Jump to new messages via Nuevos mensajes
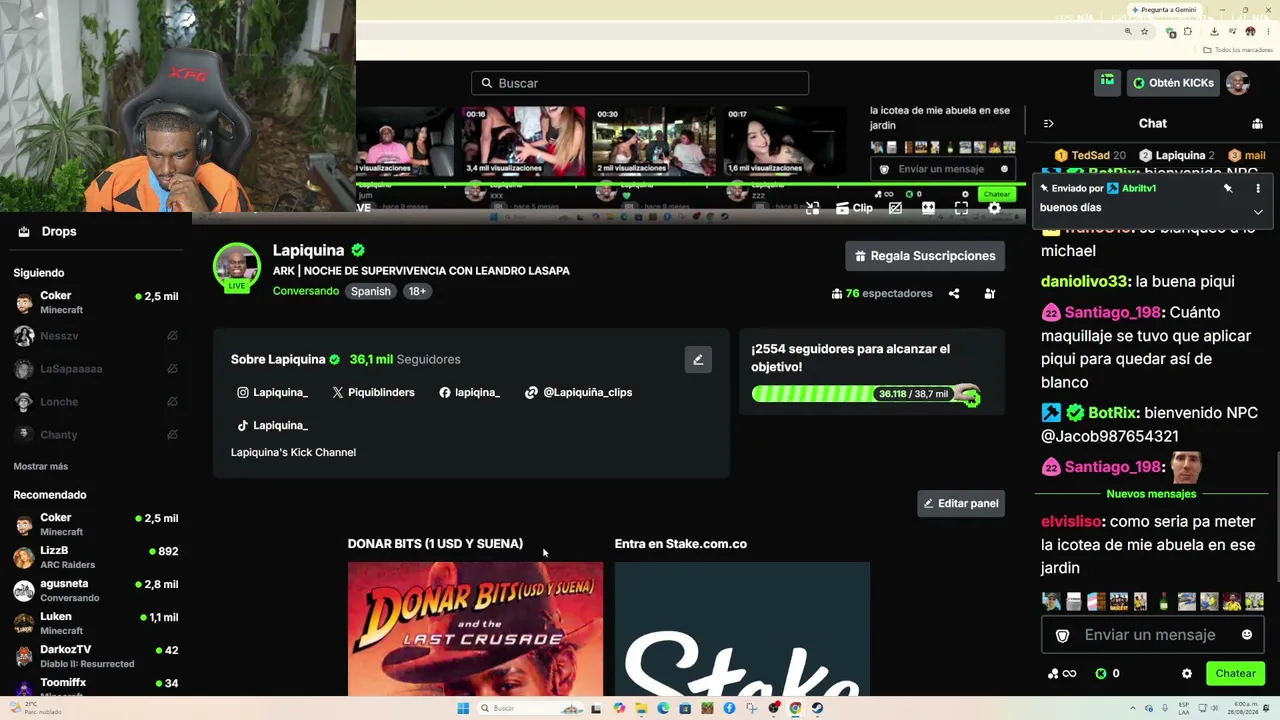The height and width of the screenshot is (720, 1280). [1151, 494]
